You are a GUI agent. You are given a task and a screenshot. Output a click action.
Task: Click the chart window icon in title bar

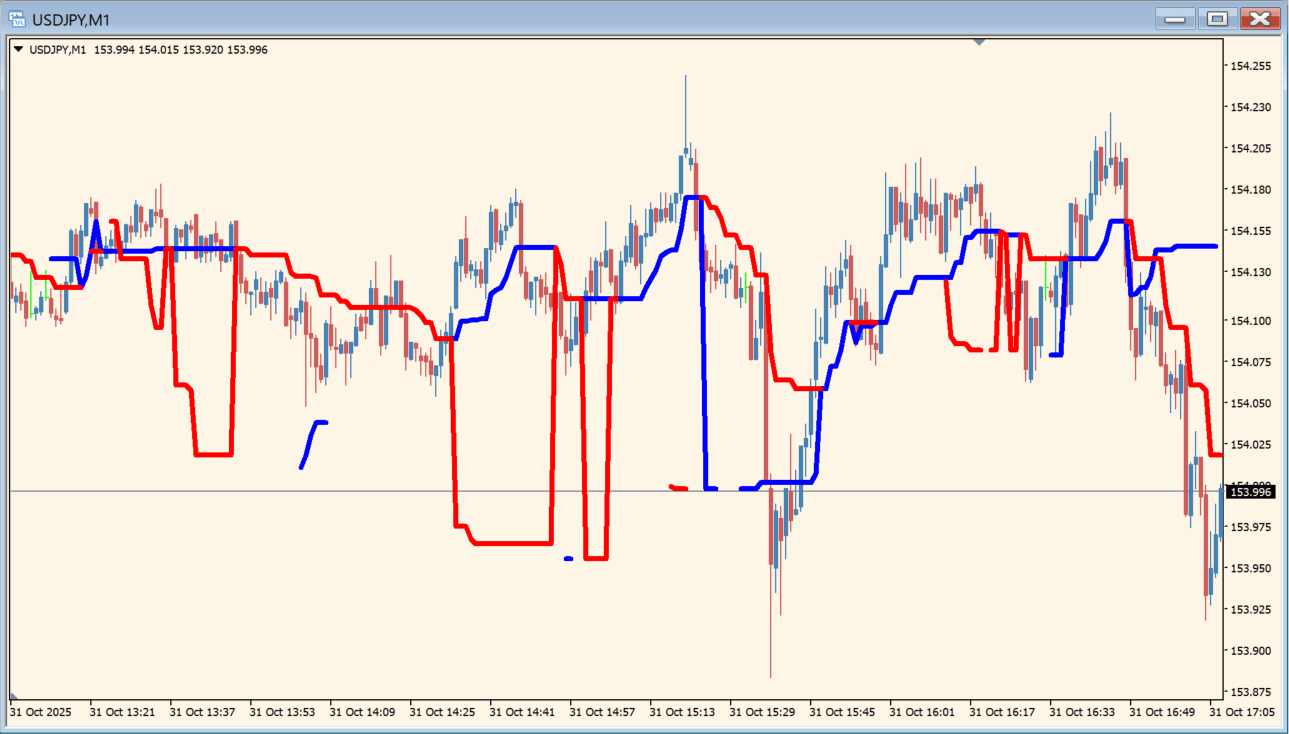click(x=17, y=19)
